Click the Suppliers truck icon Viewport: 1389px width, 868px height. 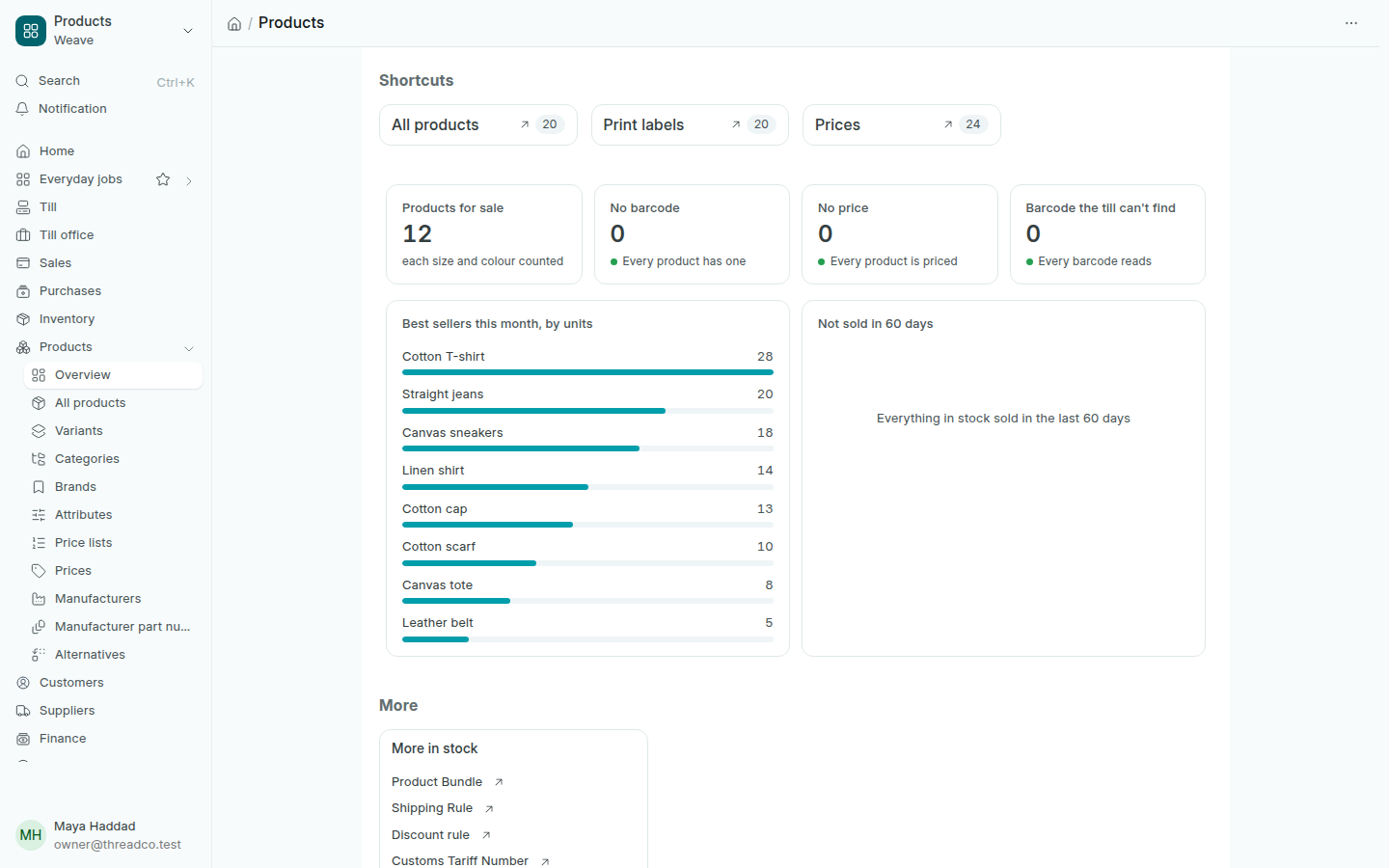[23, 711]
